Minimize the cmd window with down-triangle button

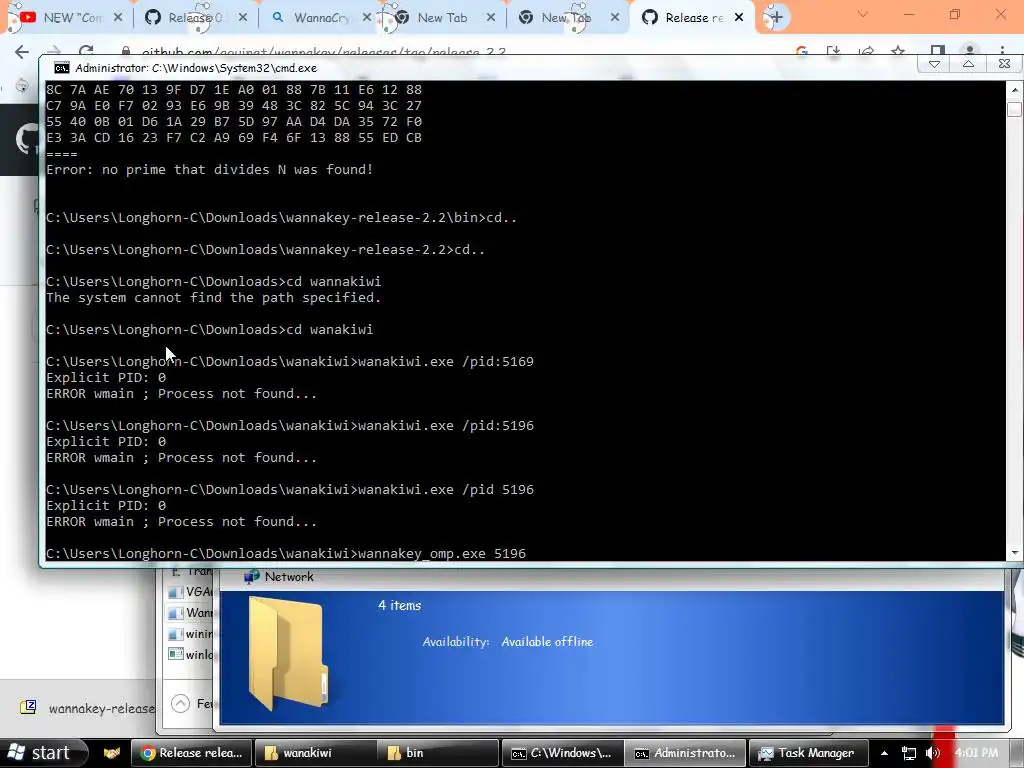[x=935, y=63]
